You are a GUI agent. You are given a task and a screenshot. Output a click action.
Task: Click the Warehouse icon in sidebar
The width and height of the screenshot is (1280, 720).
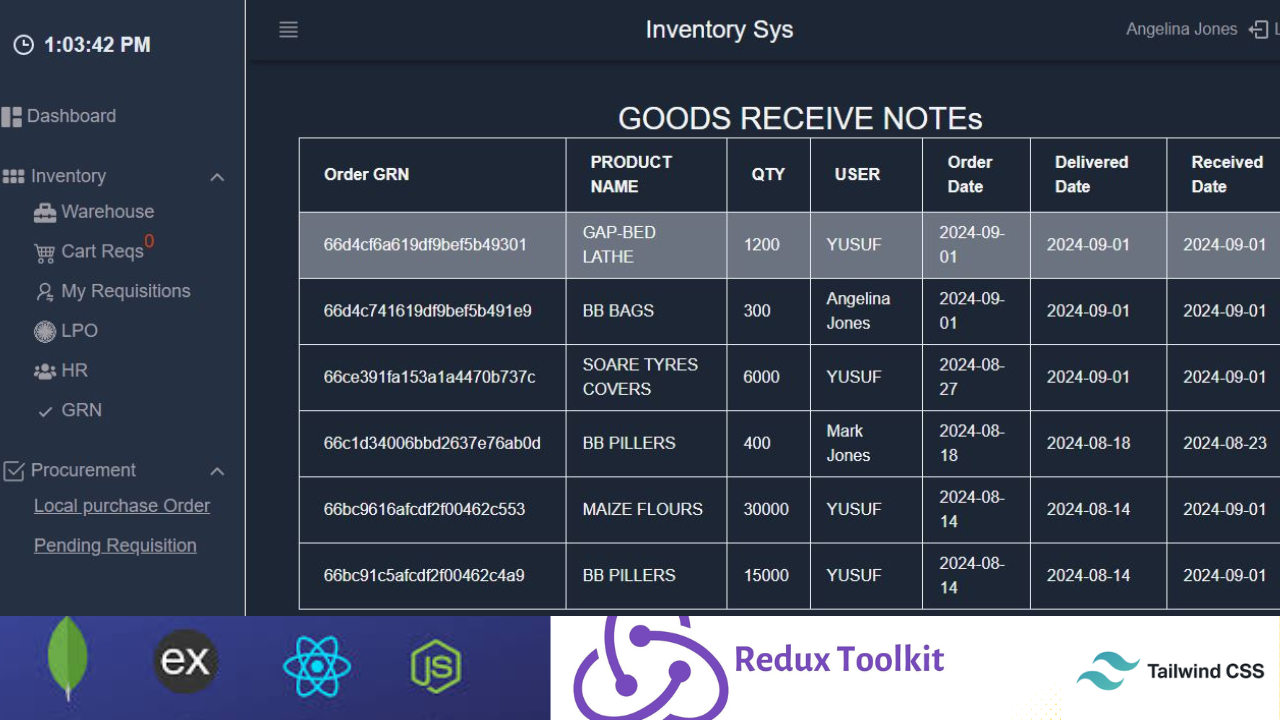pyautogui.click(x=44, y=213)
